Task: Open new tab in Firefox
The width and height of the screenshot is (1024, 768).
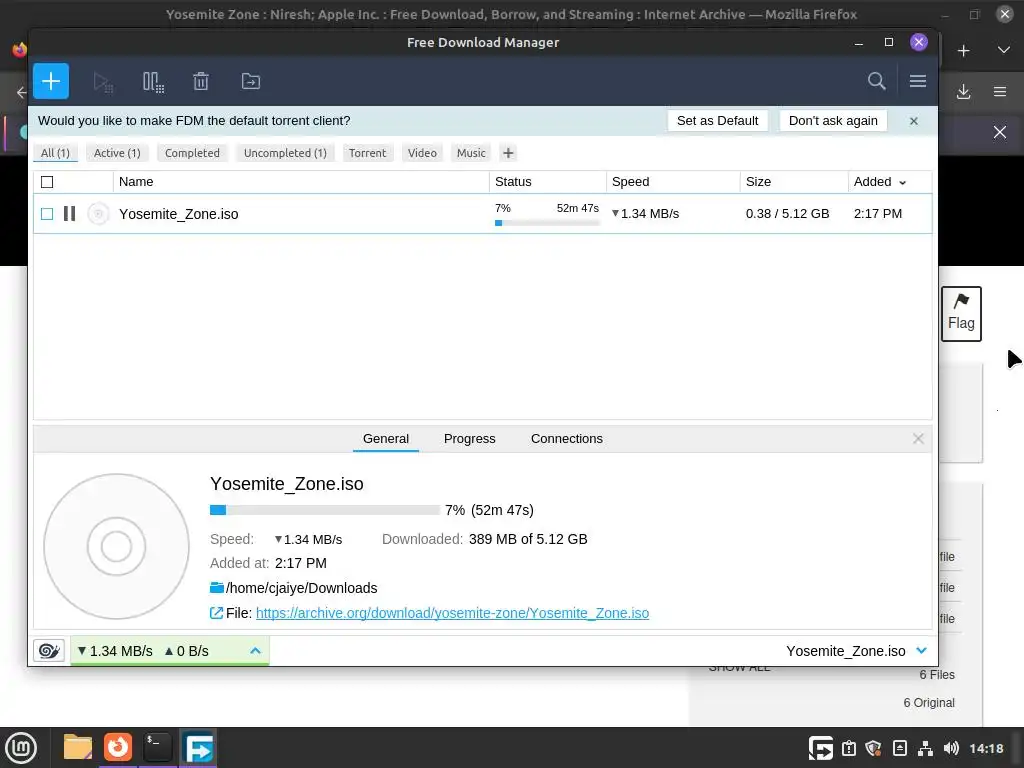Action: coord(963,51)
